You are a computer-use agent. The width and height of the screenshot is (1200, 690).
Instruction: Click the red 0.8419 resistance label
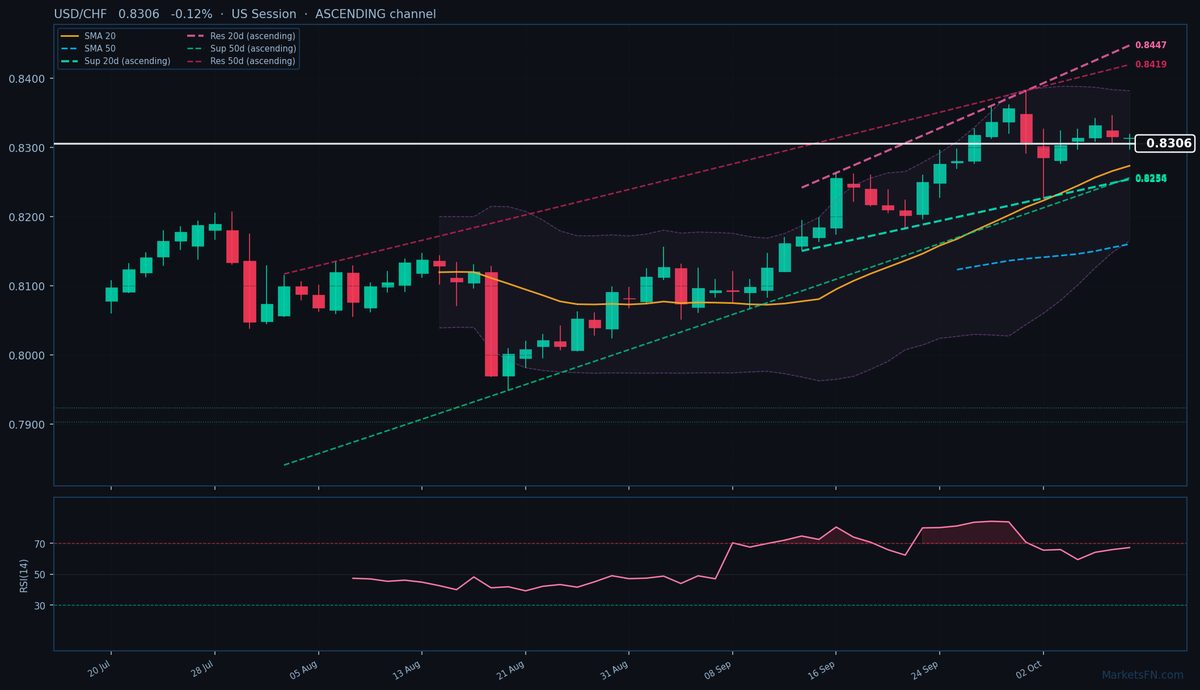tap(1150, 64)
